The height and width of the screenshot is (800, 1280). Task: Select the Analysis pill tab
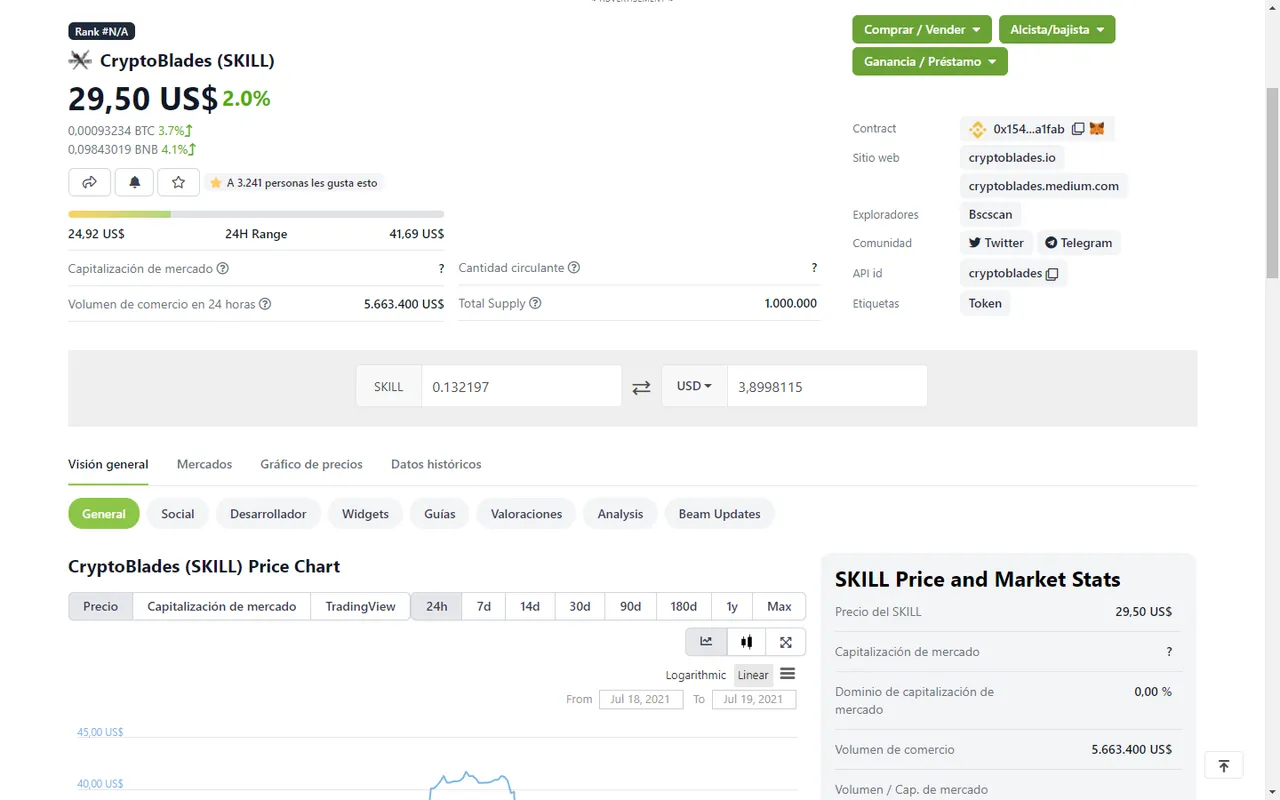click(620, 514)
